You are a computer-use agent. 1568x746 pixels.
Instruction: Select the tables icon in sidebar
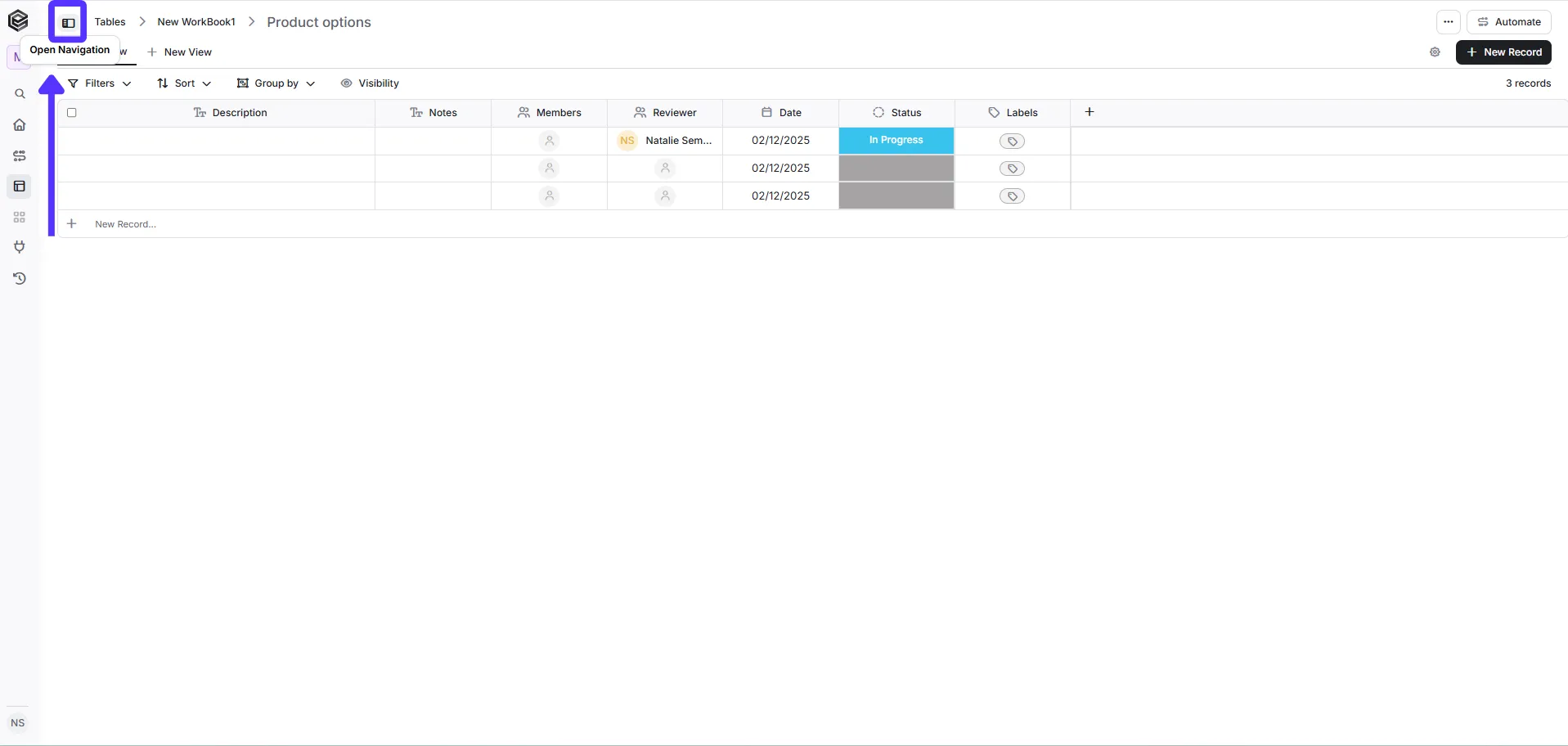point(20,186)
